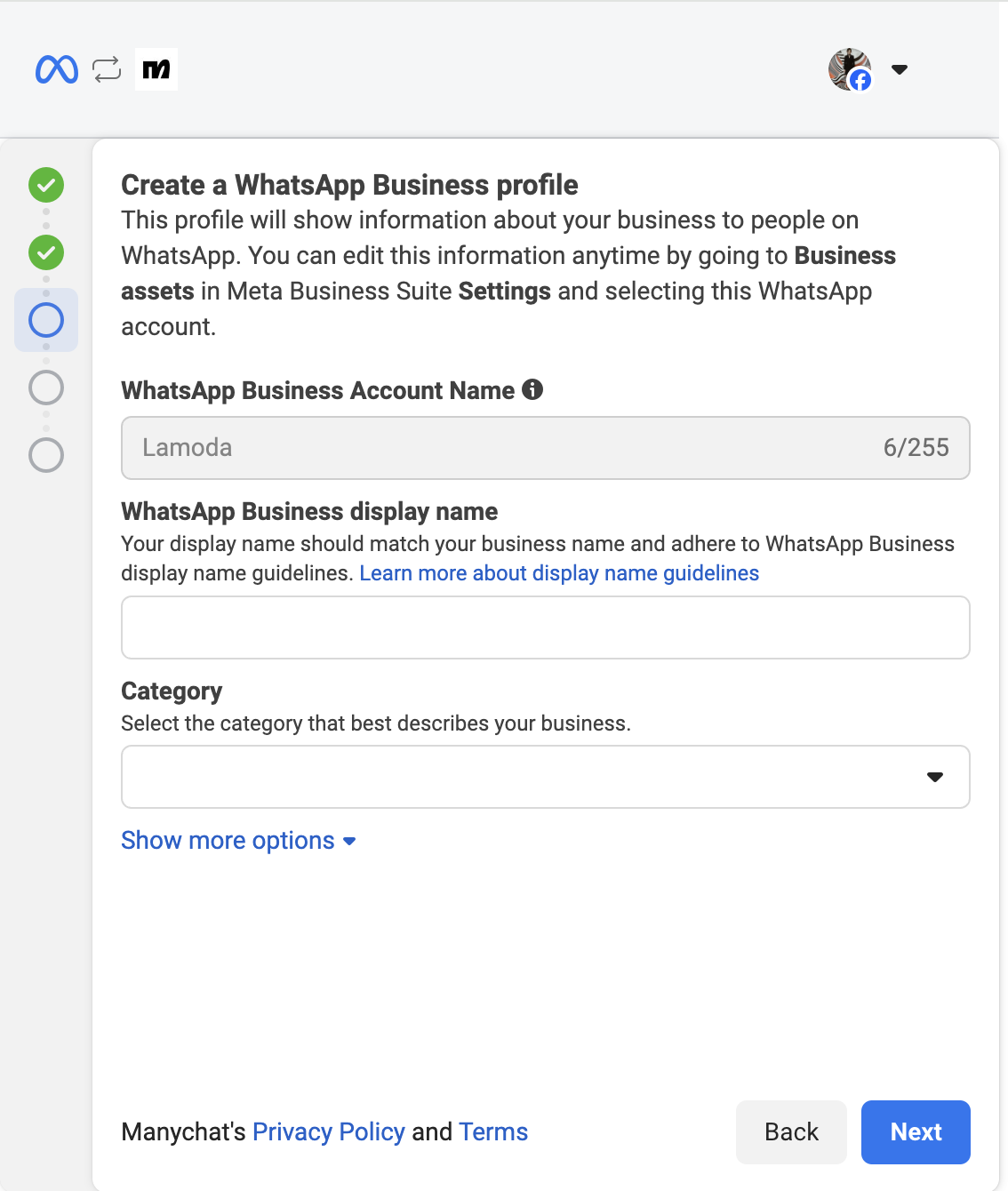Click info icon beside Account Name label
The width and height of the screenshot is (1008, 1191).
coord(532,389)
